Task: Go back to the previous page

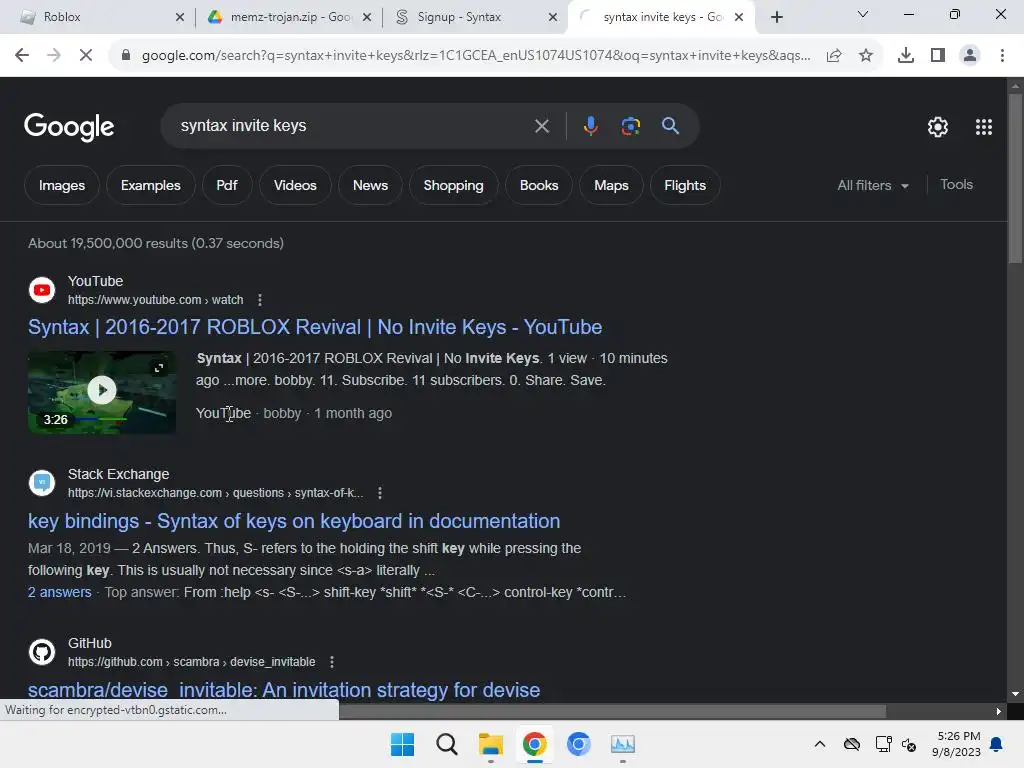Action: (x=22, y=56)
